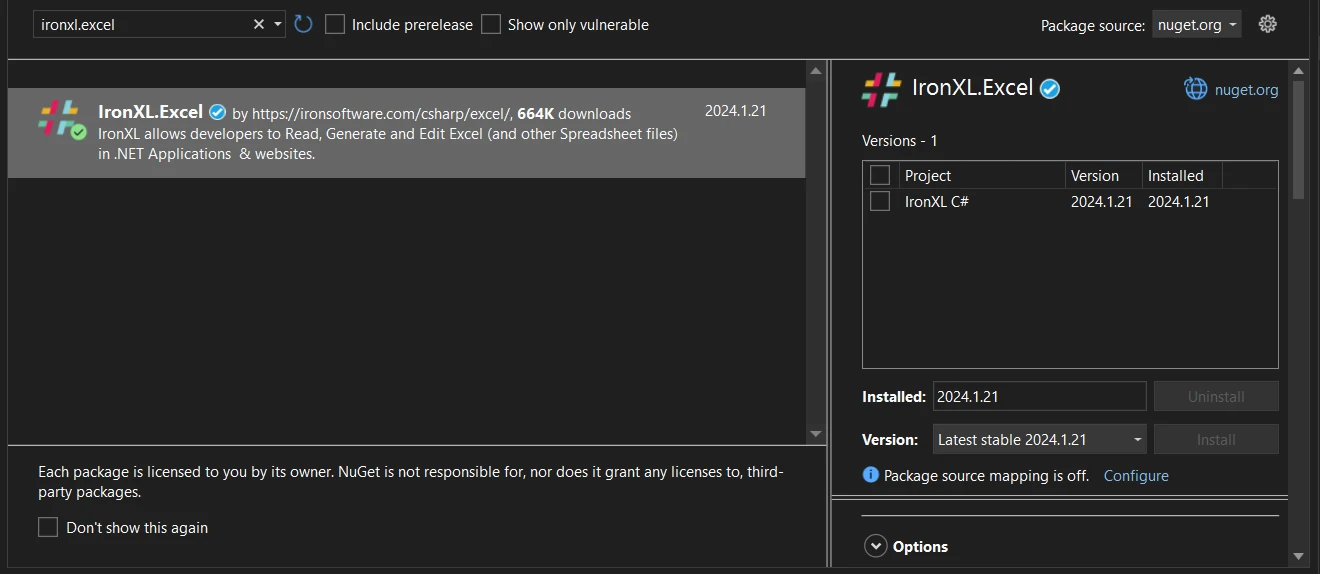Click the nuget.org globe icon
Viewport: 1320px width, 574px height.
1196,89
